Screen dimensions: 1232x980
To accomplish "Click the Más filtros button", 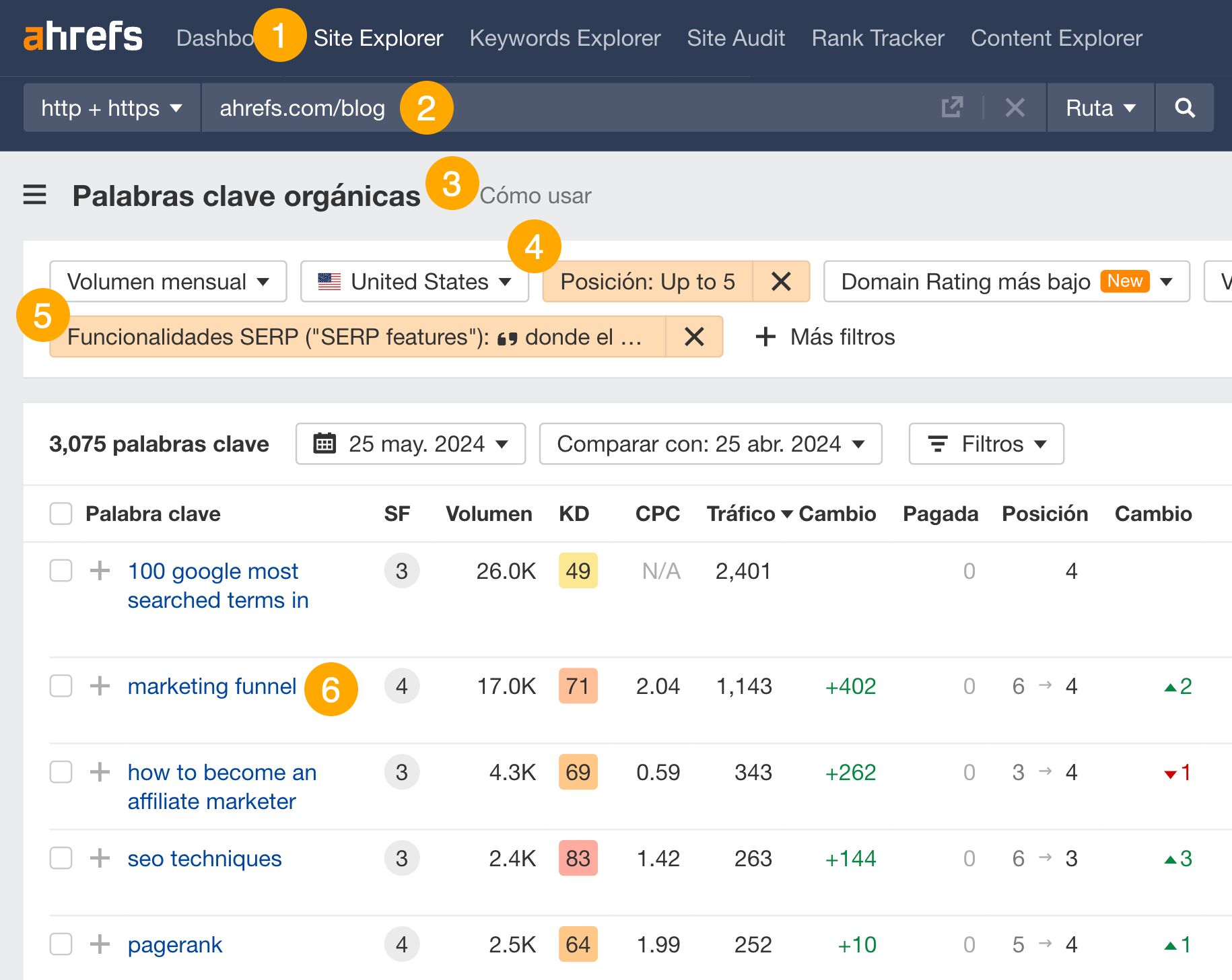I will coord(826,337).
